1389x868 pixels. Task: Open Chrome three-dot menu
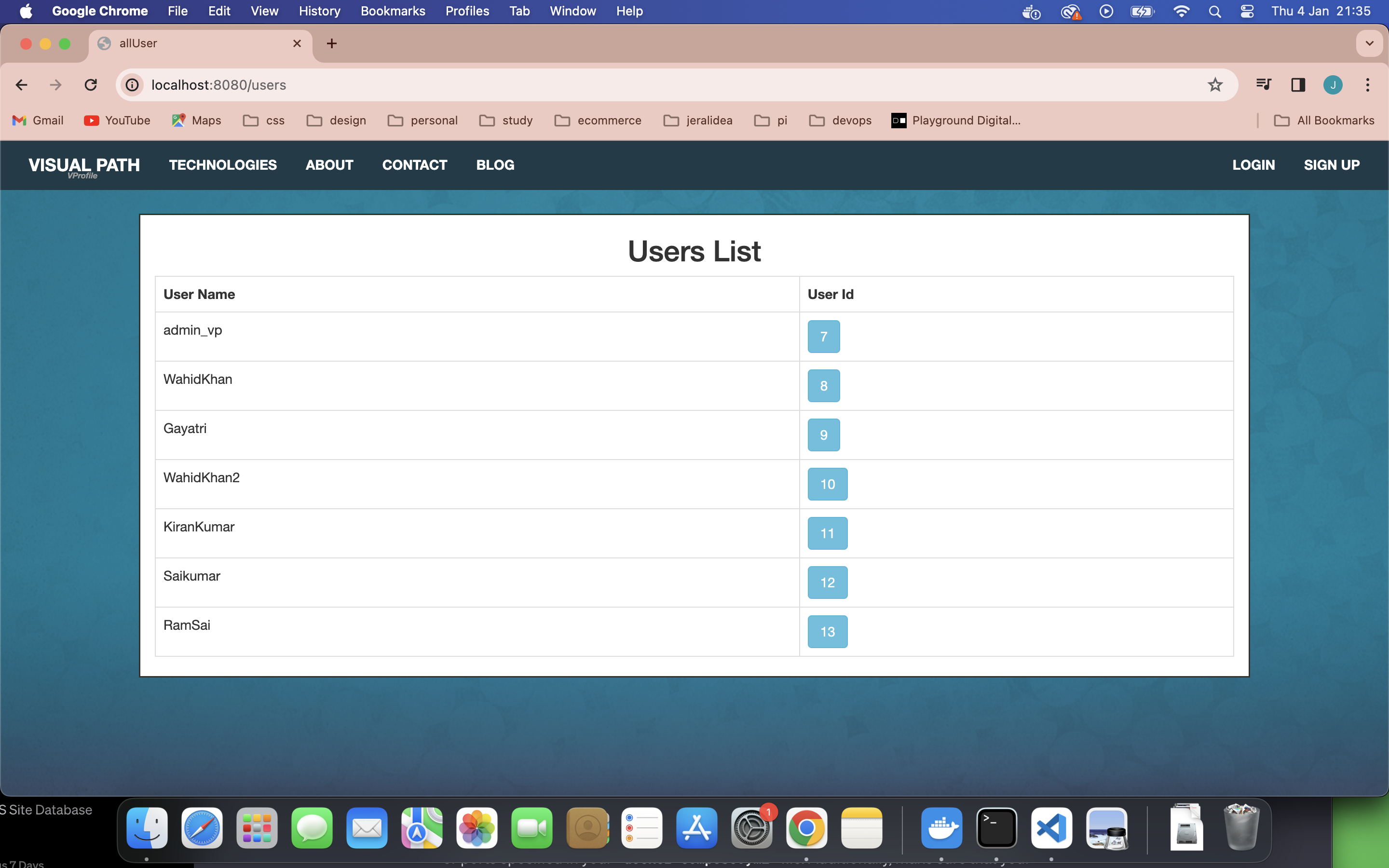pyautogui.click(x=1368, y=85)
